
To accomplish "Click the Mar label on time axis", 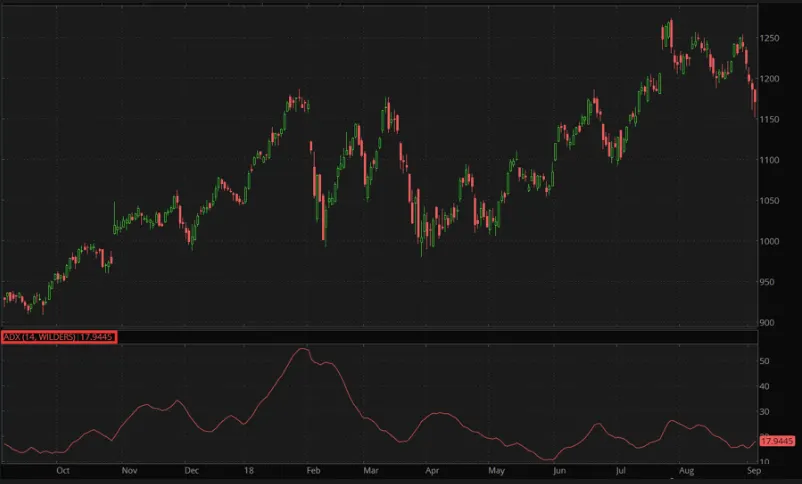I will click(x=371, y=471).
